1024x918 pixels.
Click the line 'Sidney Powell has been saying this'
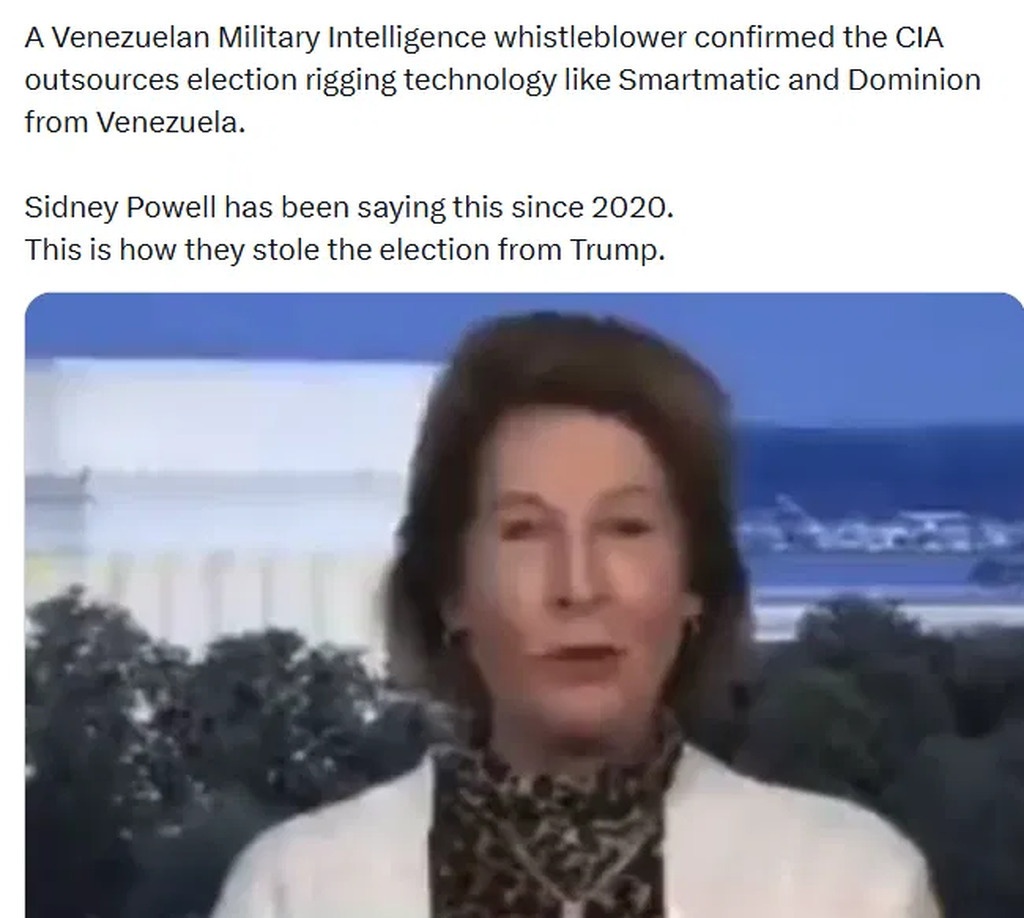349,208
